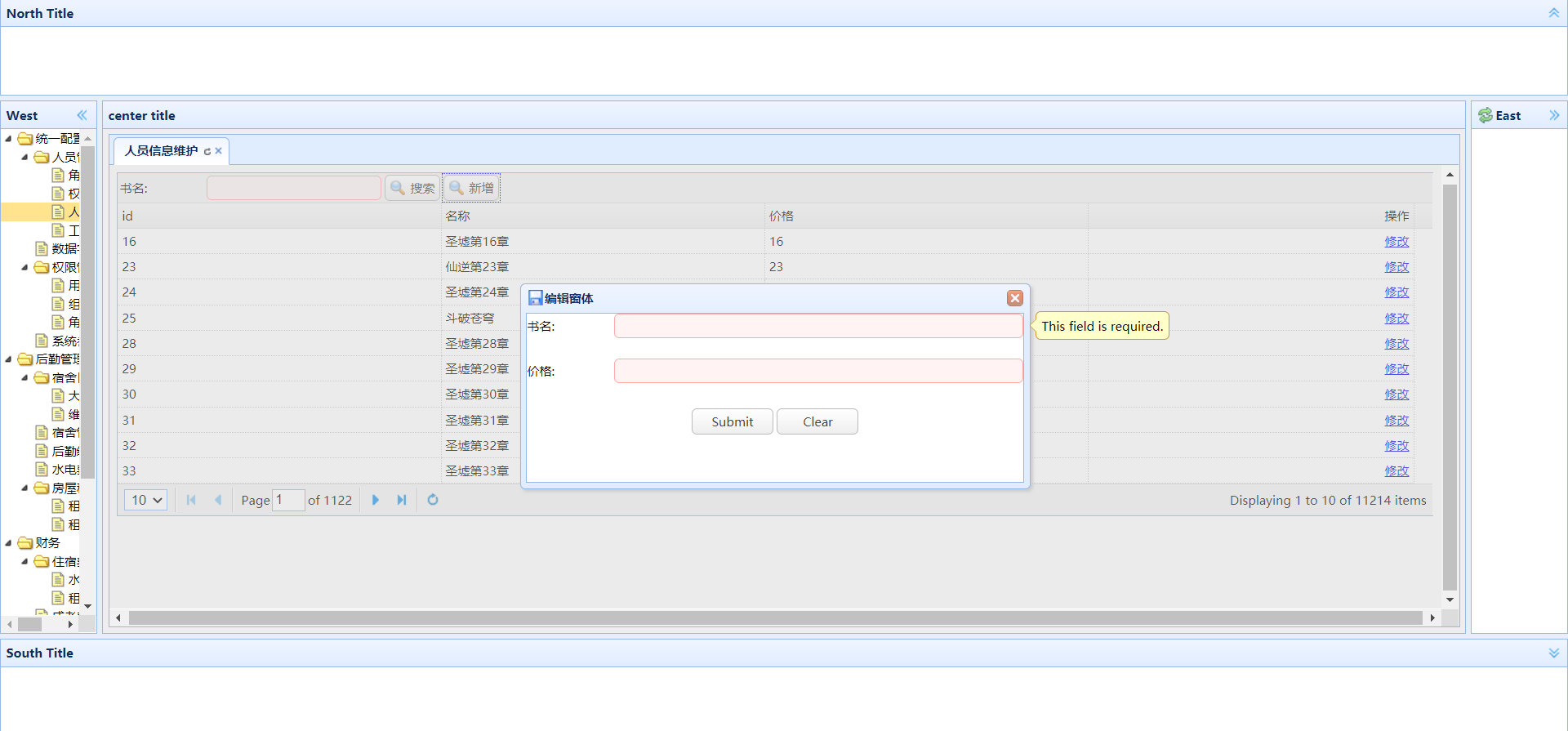The image size is (1568, 731).
Task: Click 修改 link for row 25
Action: pyautogui.click(x=1396, y=319)
